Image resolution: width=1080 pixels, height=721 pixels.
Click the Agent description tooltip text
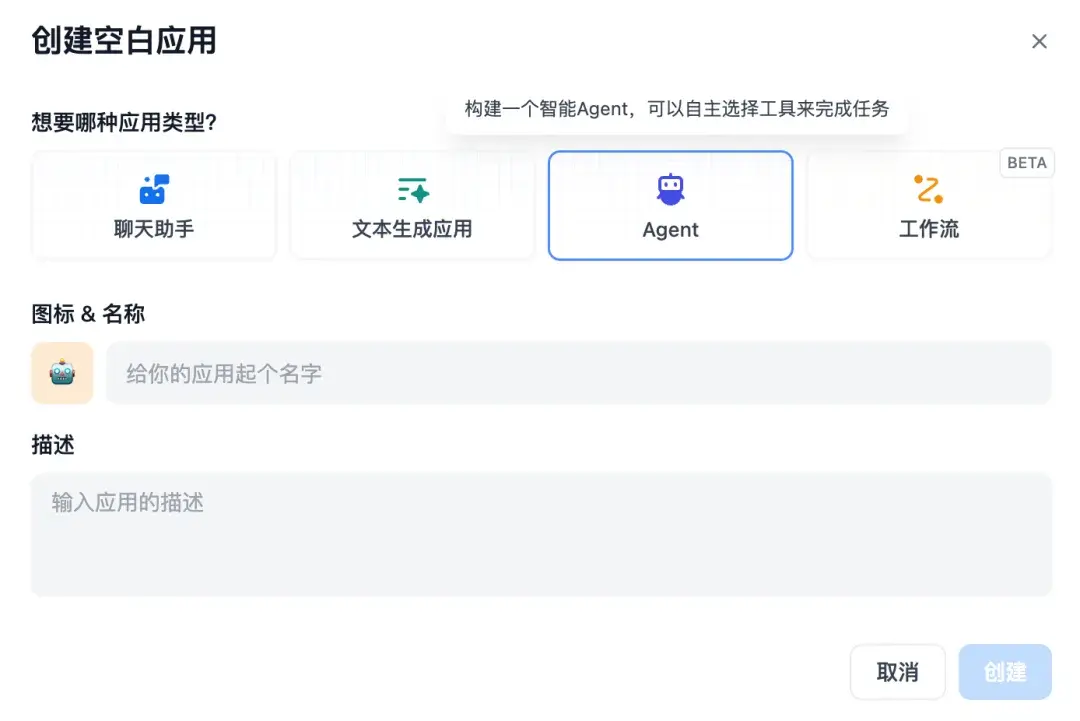coord(677,109)
